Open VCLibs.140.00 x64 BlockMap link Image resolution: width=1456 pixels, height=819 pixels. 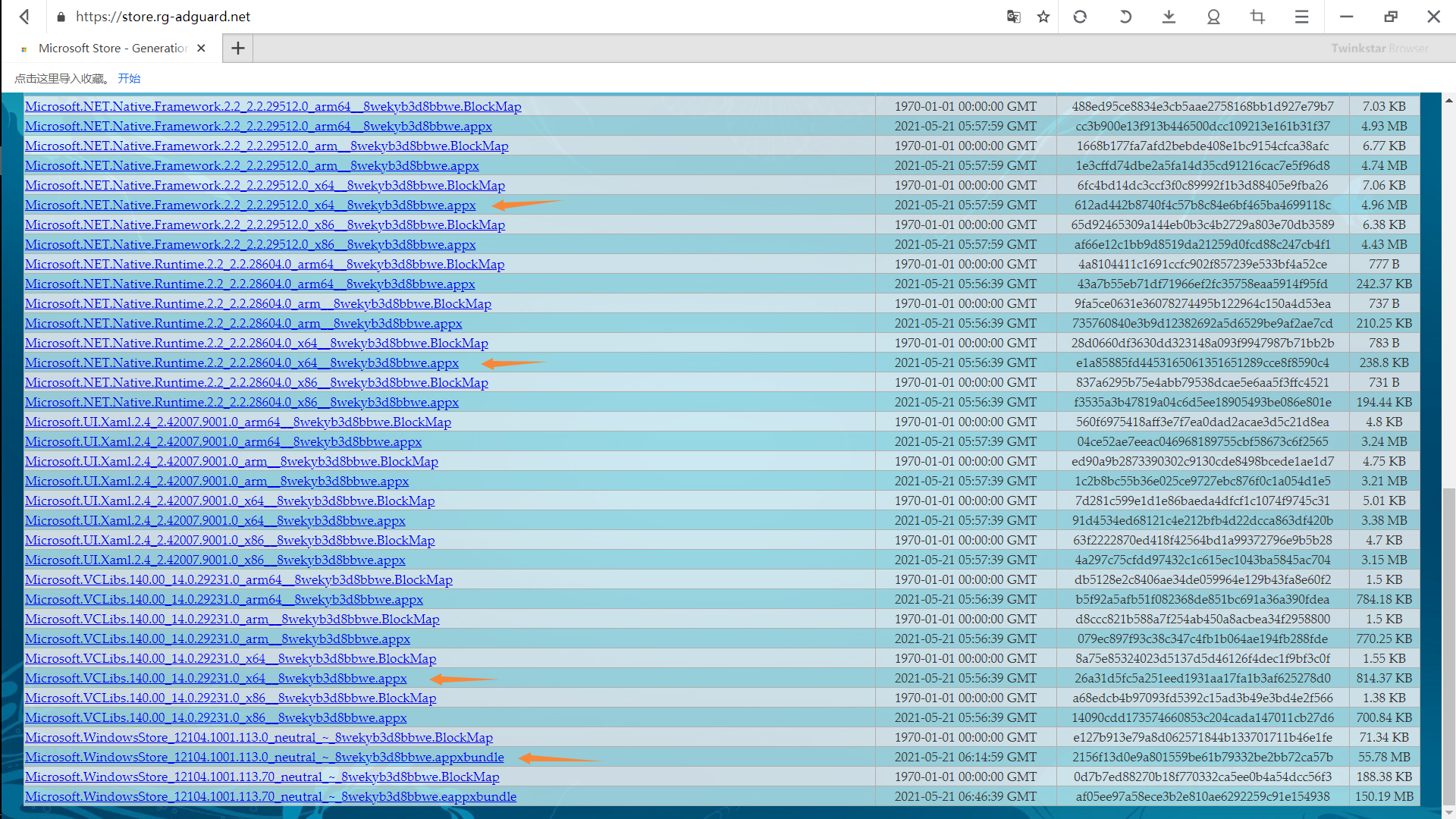231,658
